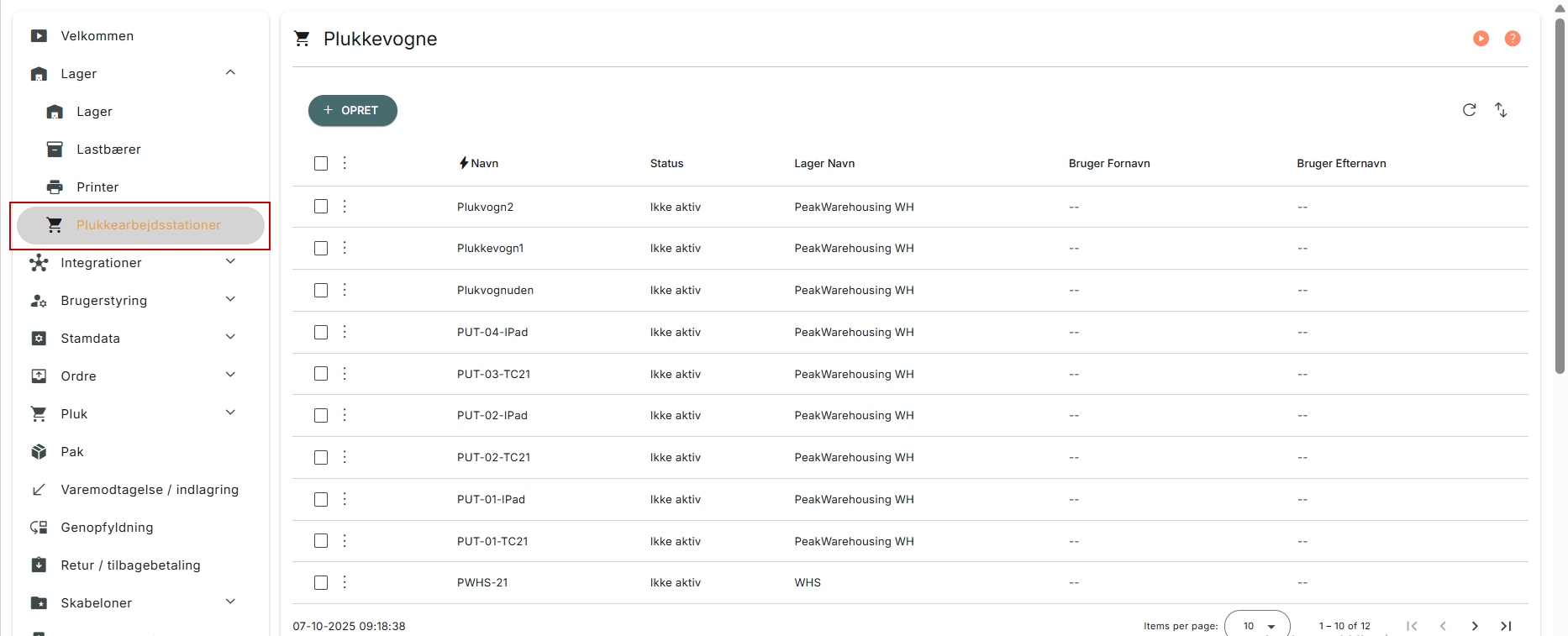
Task: Open Lastbærer in the sidebar
Action: pos(108,150)
